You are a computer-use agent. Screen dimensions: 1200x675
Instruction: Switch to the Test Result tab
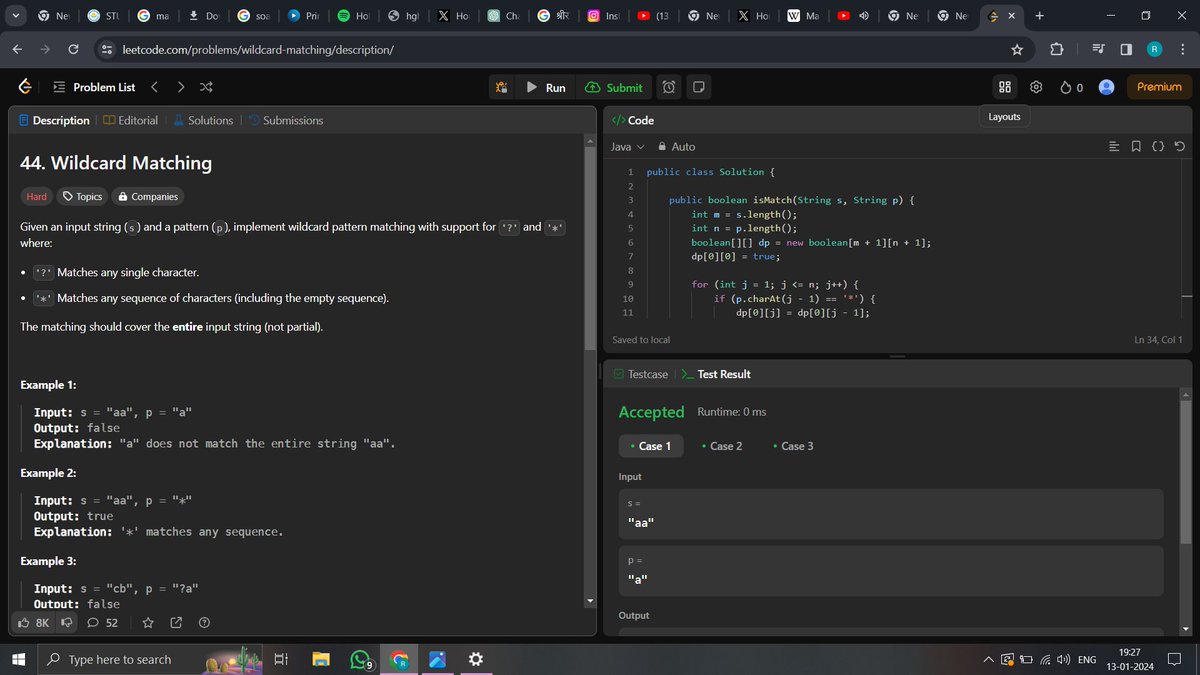716,374
